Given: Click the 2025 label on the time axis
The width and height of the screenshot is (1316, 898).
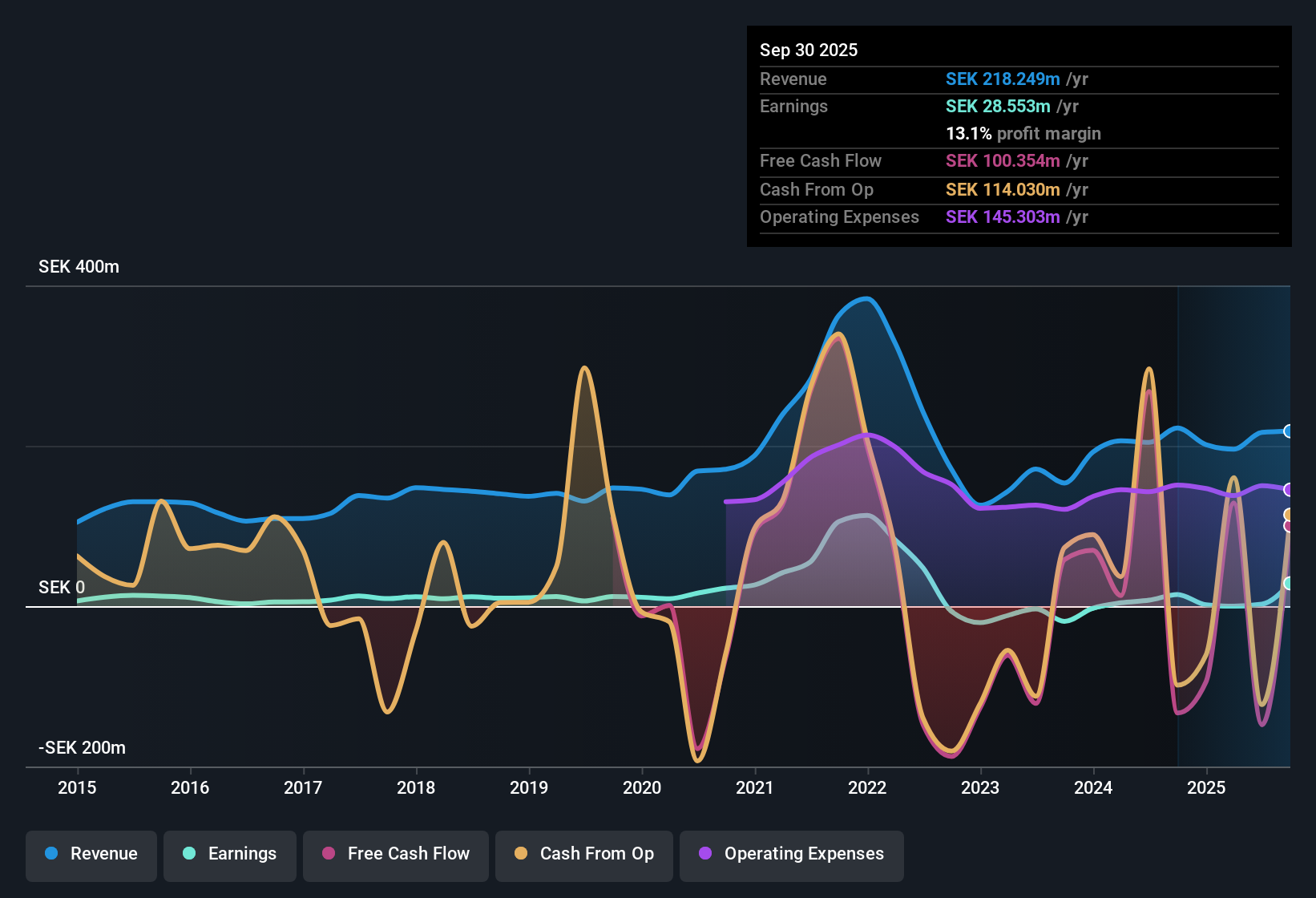Looking at the screenshot, I should point(1206,787).
